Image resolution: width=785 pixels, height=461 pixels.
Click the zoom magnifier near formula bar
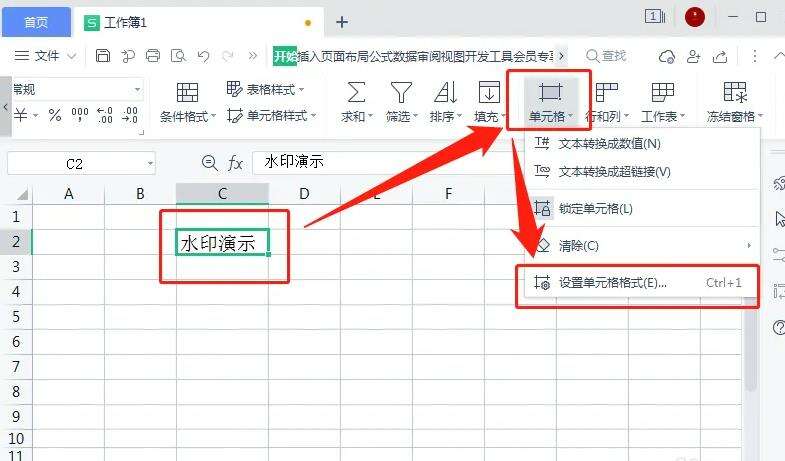(x=209, y=163)
